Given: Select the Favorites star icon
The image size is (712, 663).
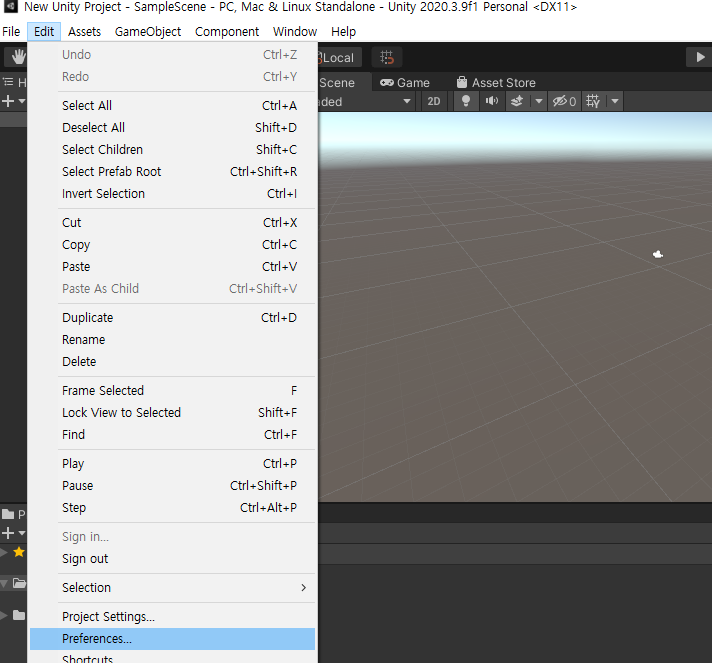Looking at the screenshot, I should [19, 552].
